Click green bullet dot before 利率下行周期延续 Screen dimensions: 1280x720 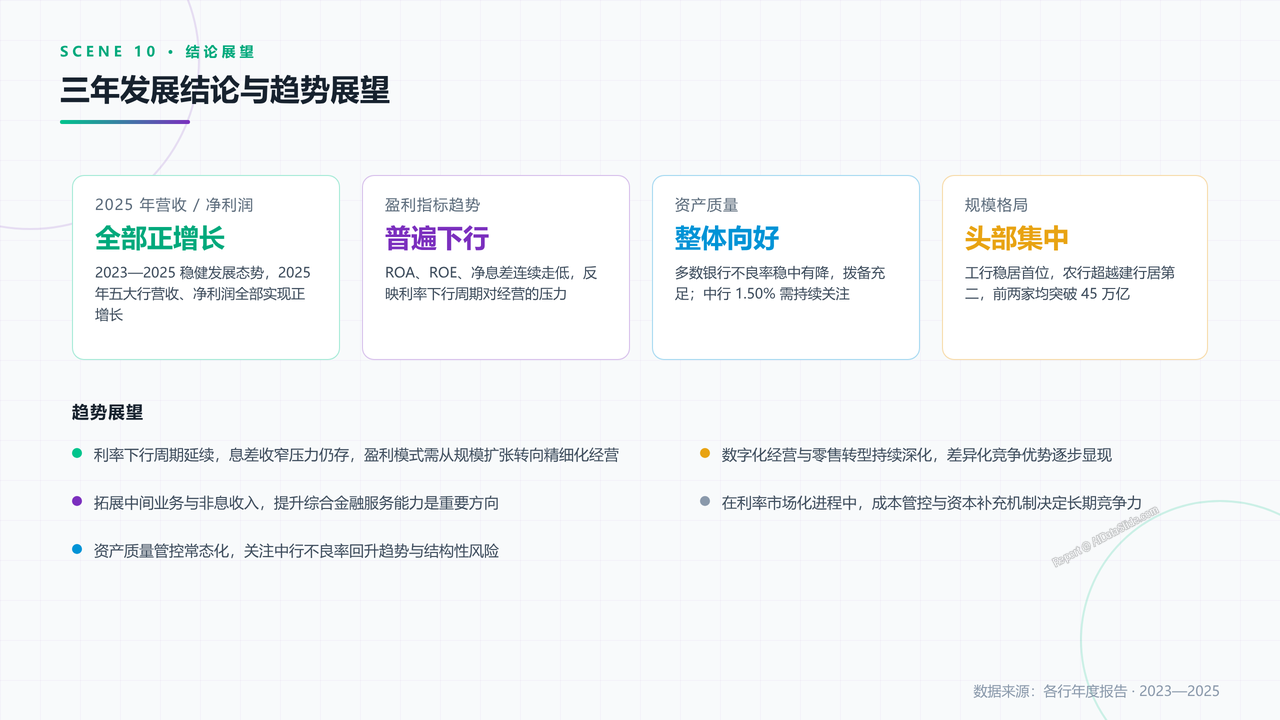point(77,453)
